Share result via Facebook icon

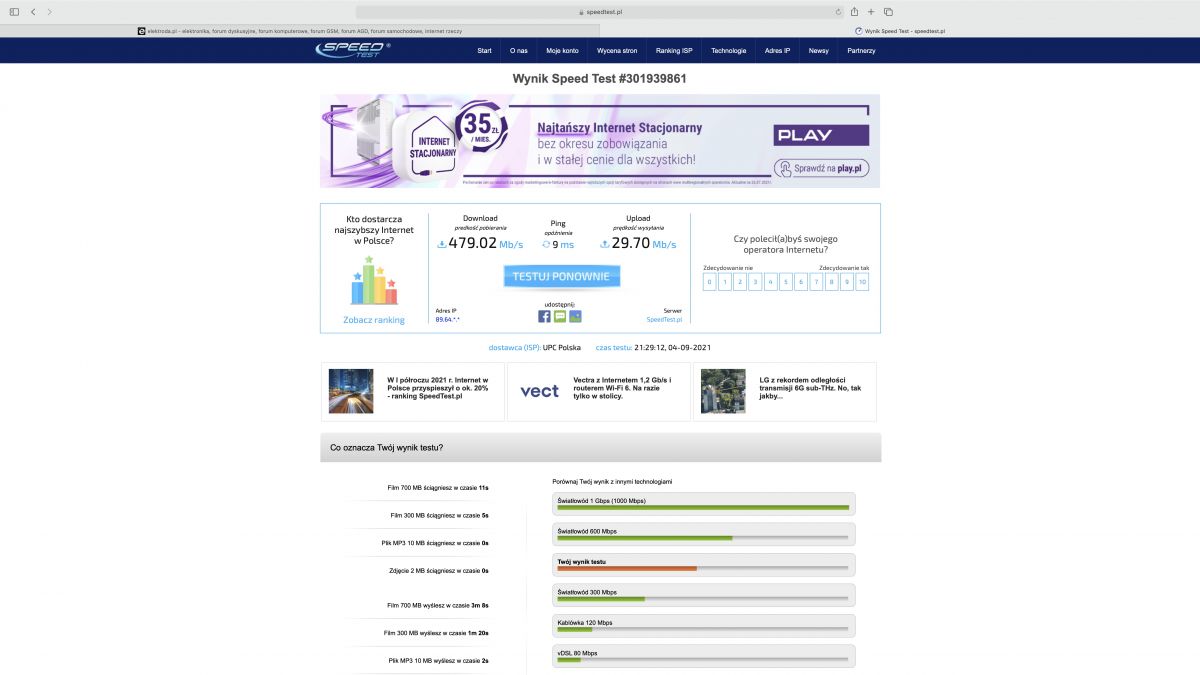(x=544, y=316)
